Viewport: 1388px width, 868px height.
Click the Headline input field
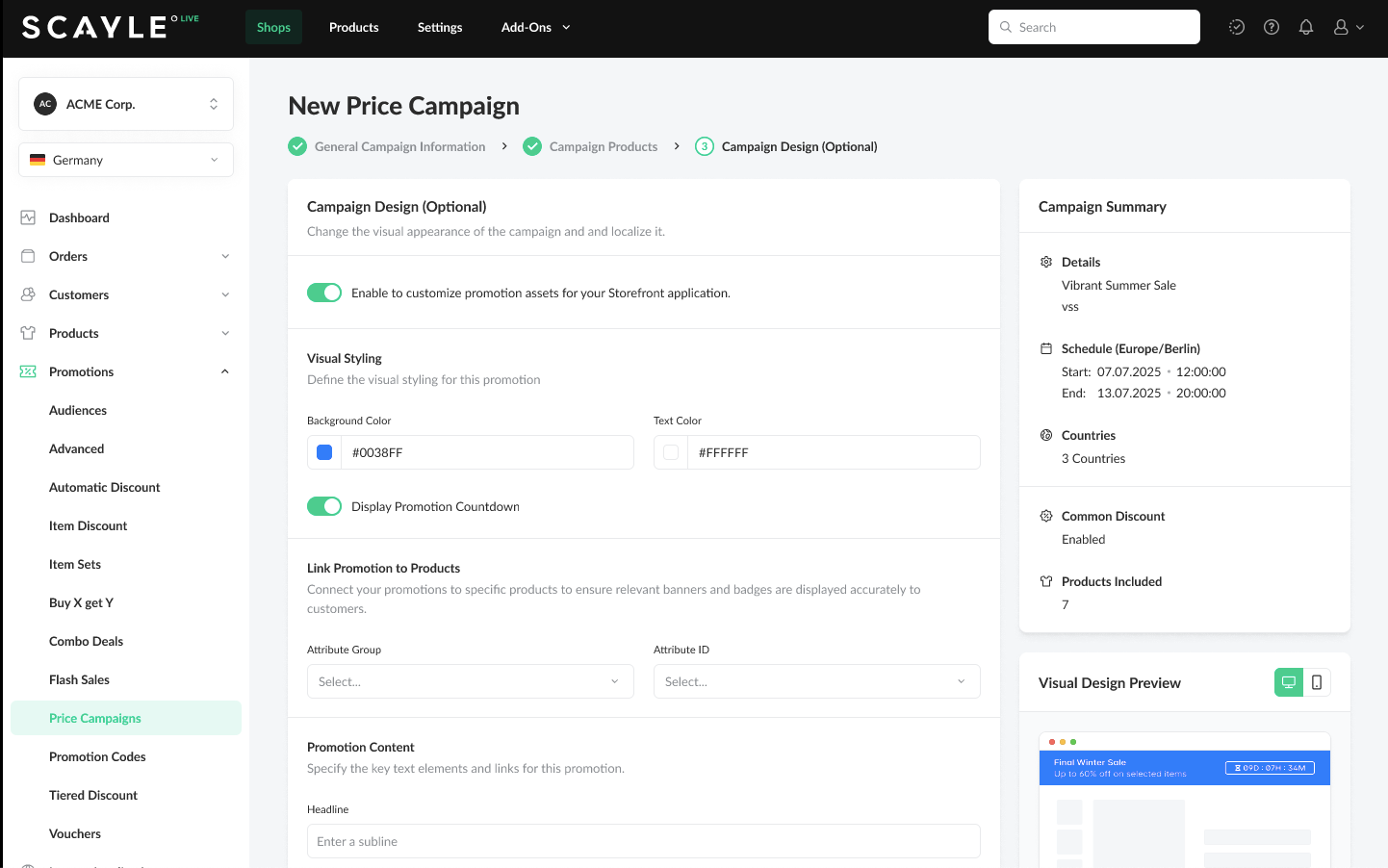click(643, 841)
